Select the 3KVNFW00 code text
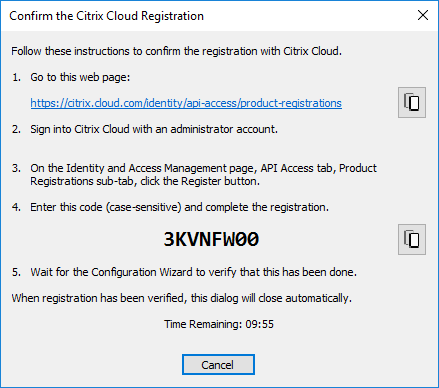The image size is (439, 388). point(211,239)
